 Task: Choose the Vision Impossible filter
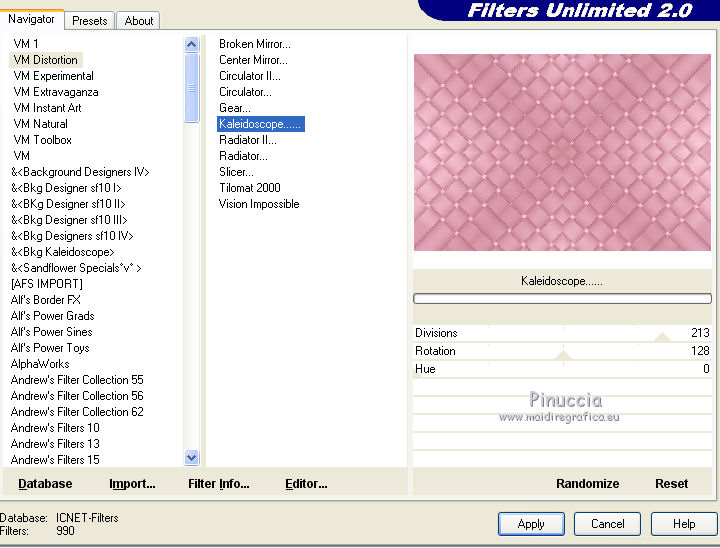tap(259, 204)
